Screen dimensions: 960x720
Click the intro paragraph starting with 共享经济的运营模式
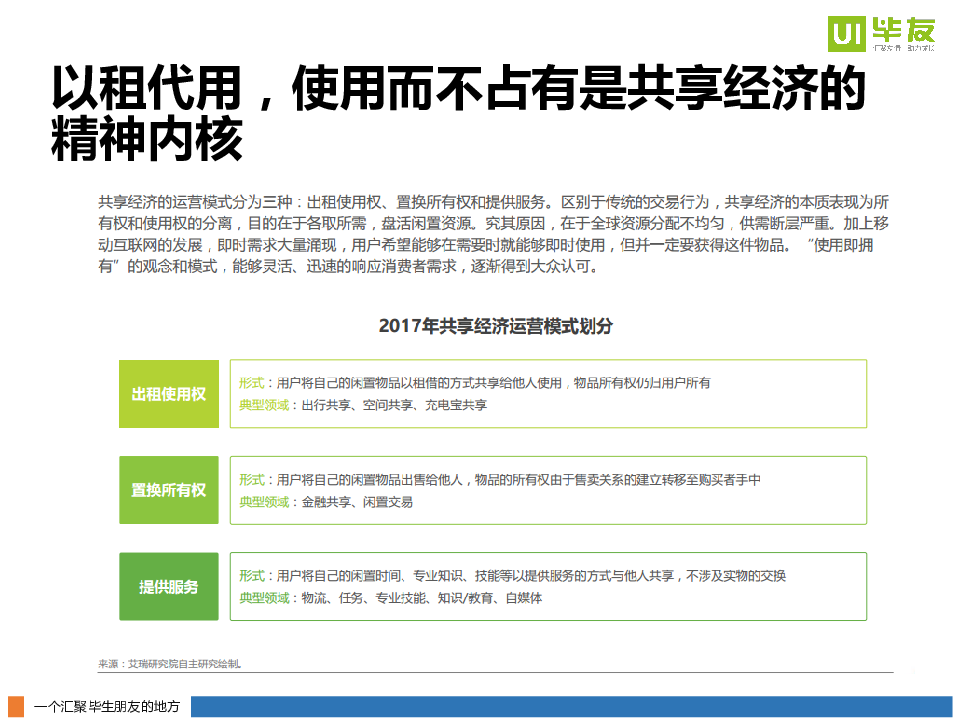(x=494, y=234)
